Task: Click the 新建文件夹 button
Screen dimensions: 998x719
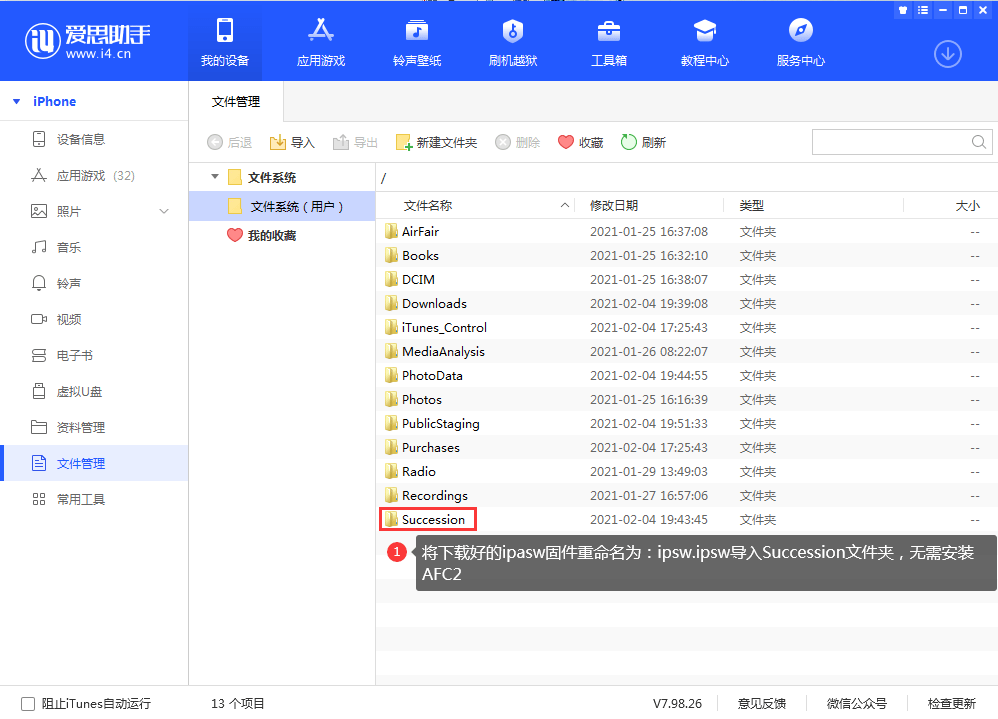Action: tap(437, 142)
